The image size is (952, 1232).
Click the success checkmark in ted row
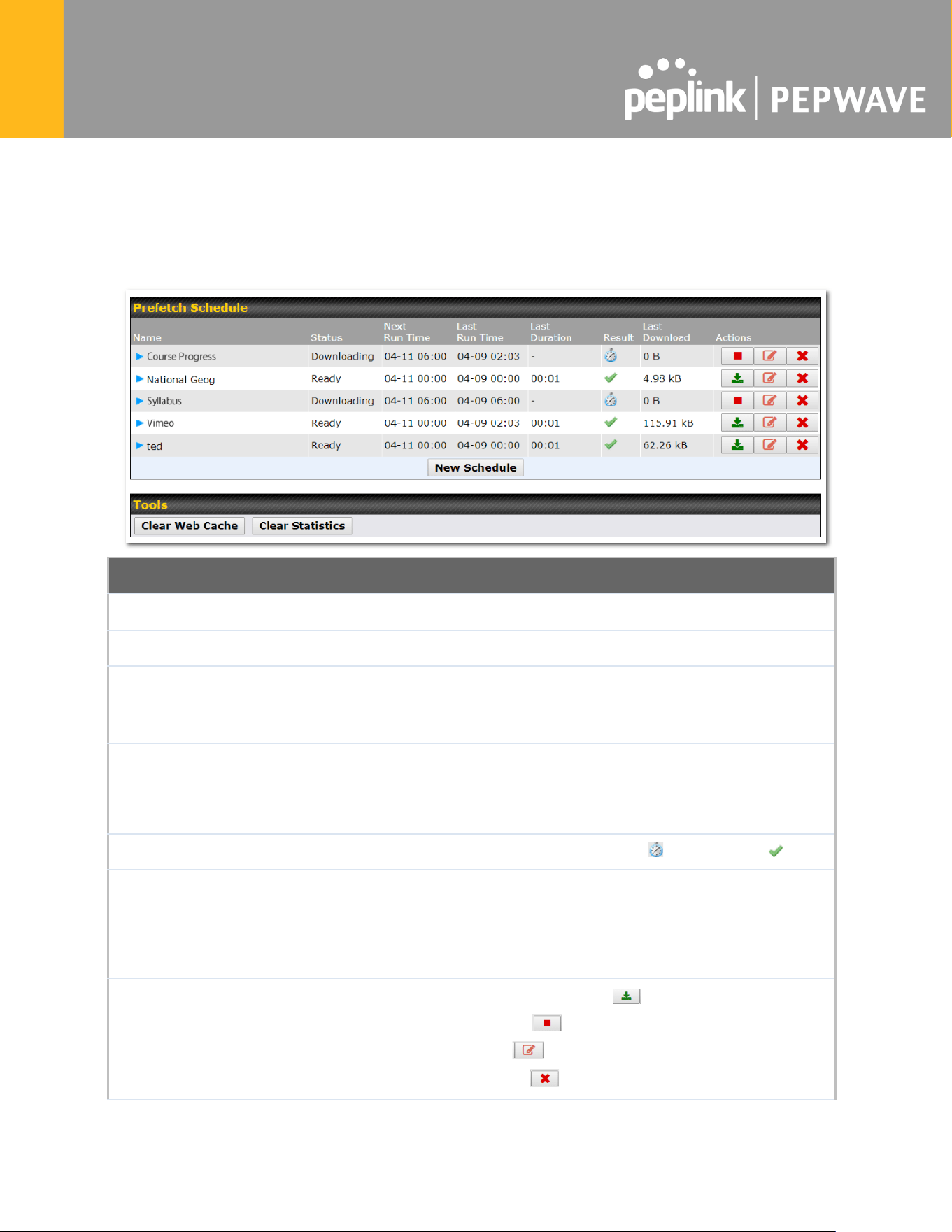pyautogui.click(x=611, y=445)
